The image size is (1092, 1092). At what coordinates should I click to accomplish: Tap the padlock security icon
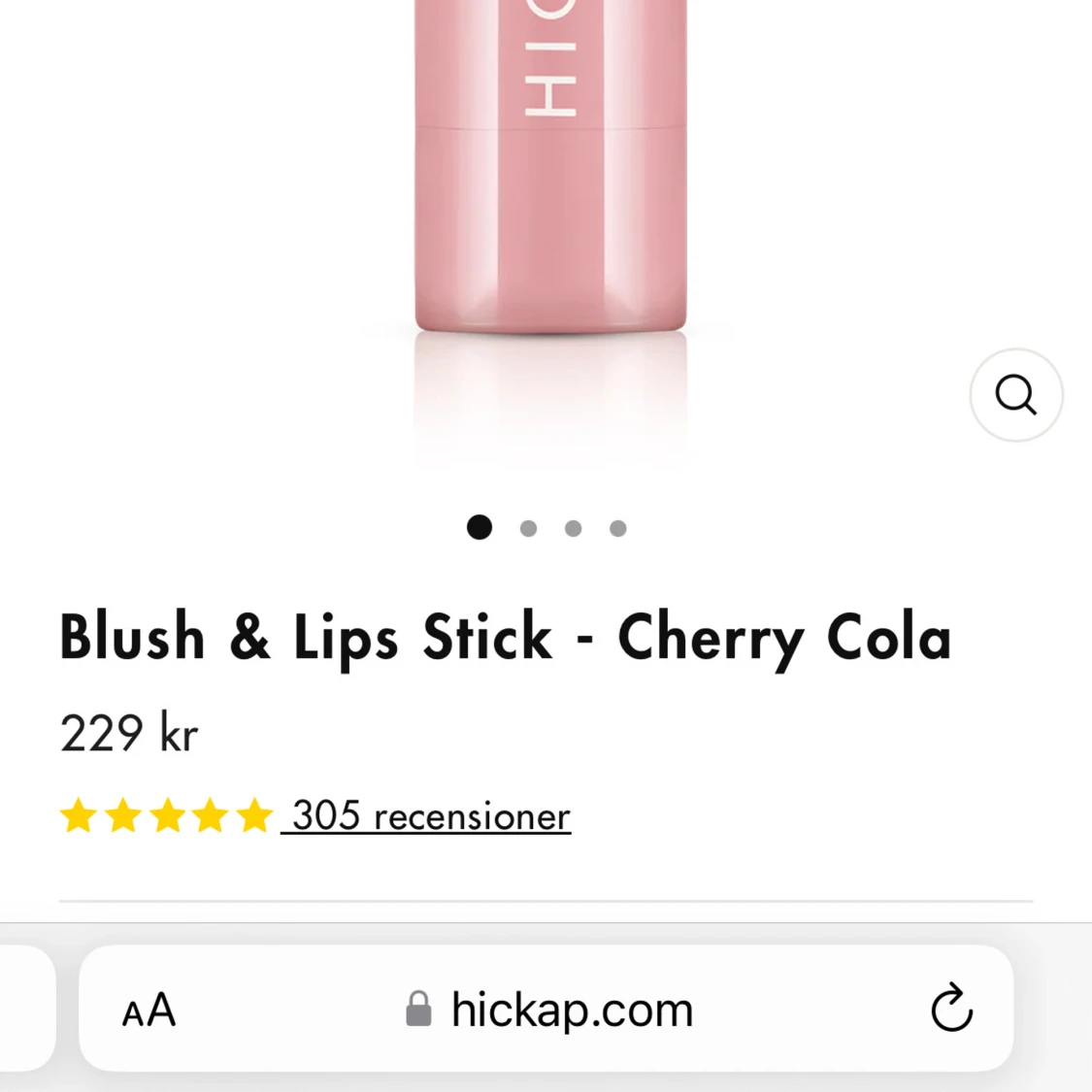pyautogui.click(x=418, y=1009)
